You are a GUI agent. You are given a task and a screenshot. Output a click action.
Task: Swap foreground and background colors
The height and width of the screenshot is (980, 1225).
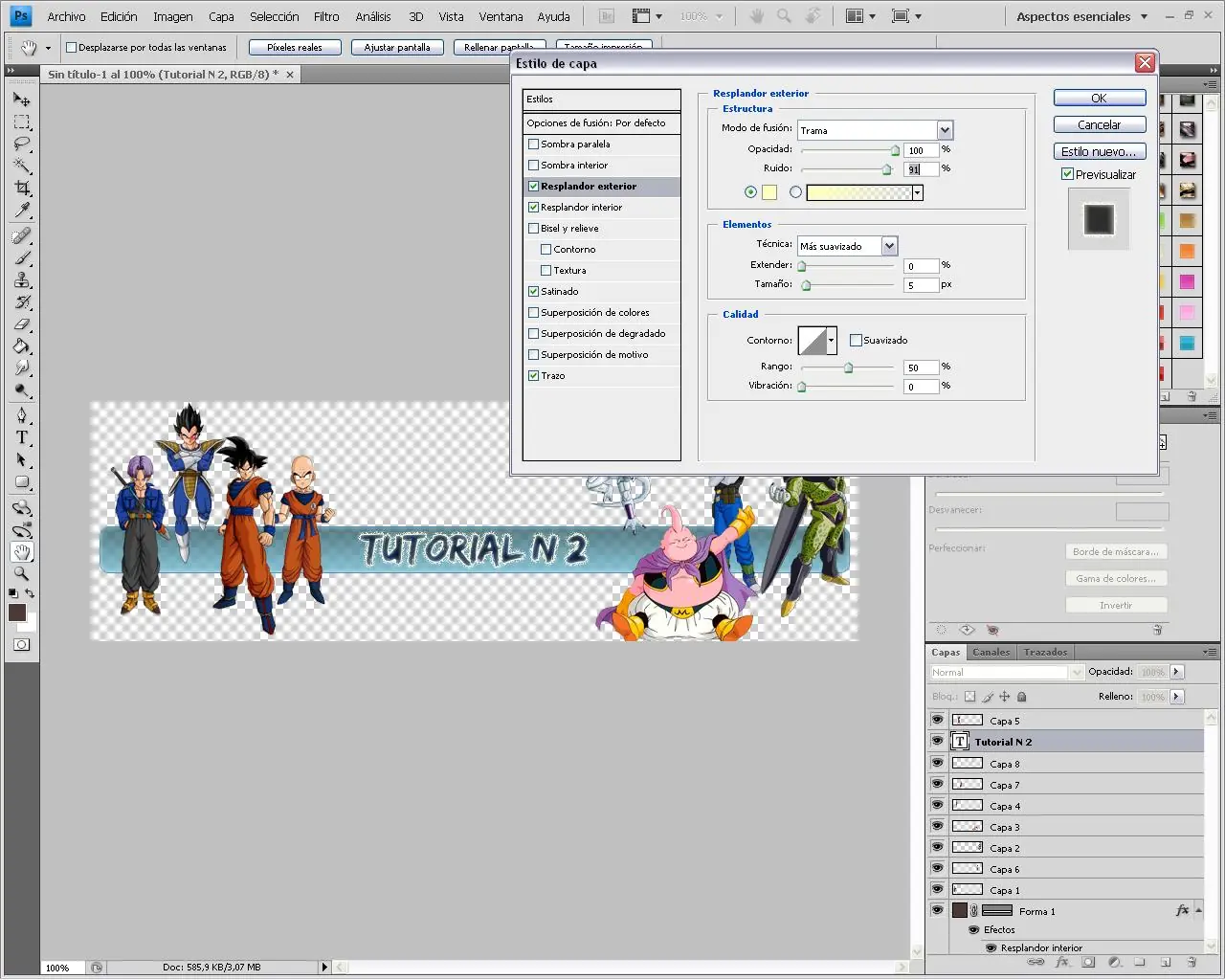click(x=31, y=593)
